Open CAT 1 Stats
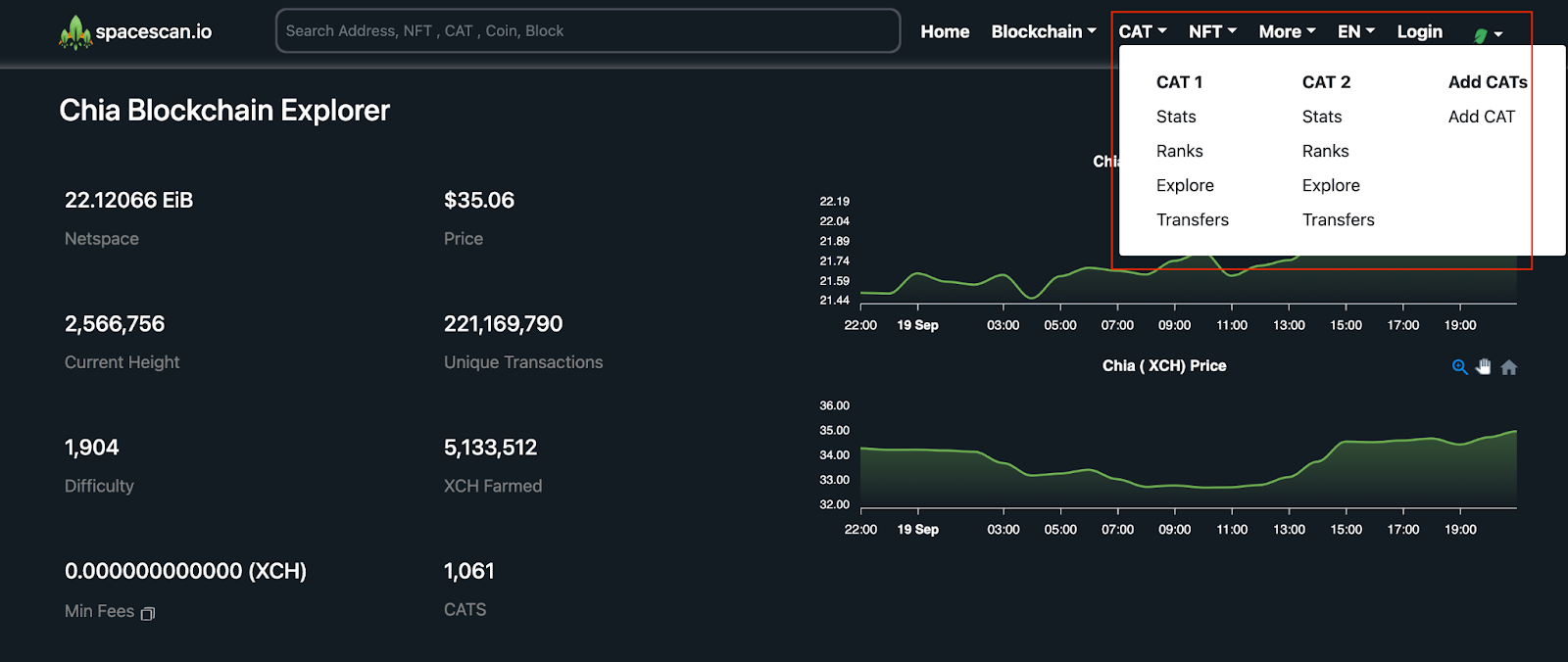Image resolution: width=1568 pixels, height=662 pixels. pos(1176,117)
